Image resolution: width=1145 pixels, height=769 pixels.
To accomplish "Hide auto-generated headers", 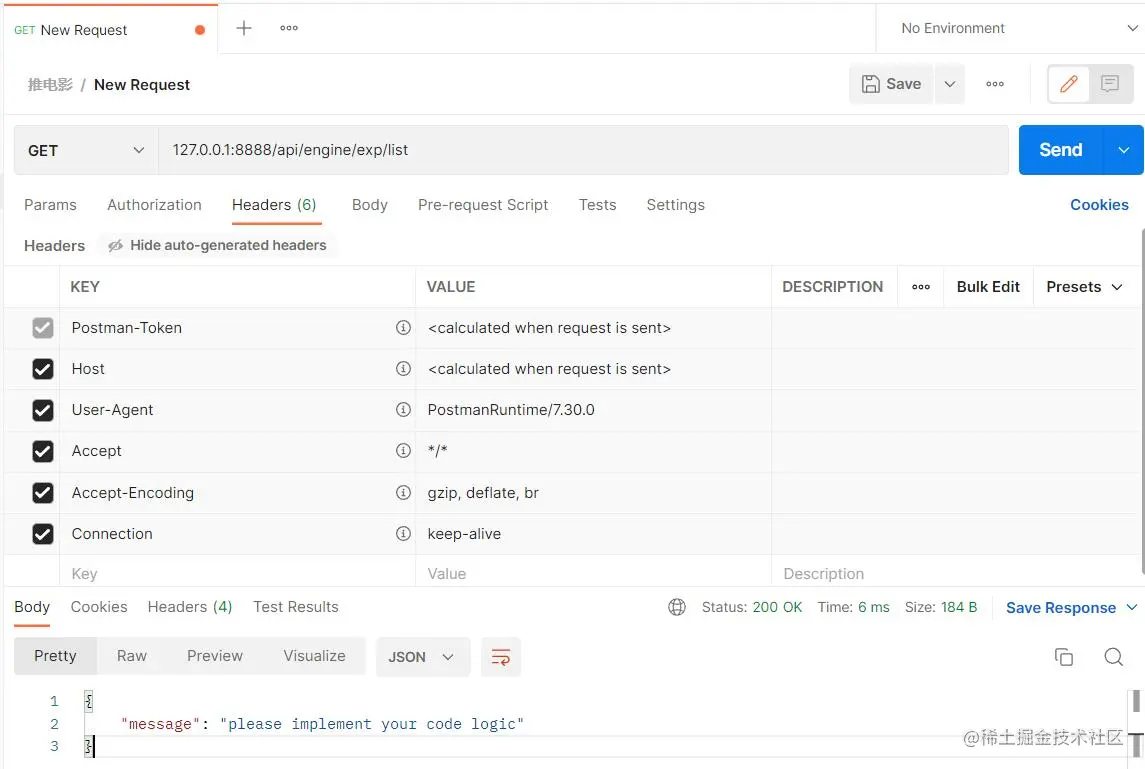I will pos(217,245).
